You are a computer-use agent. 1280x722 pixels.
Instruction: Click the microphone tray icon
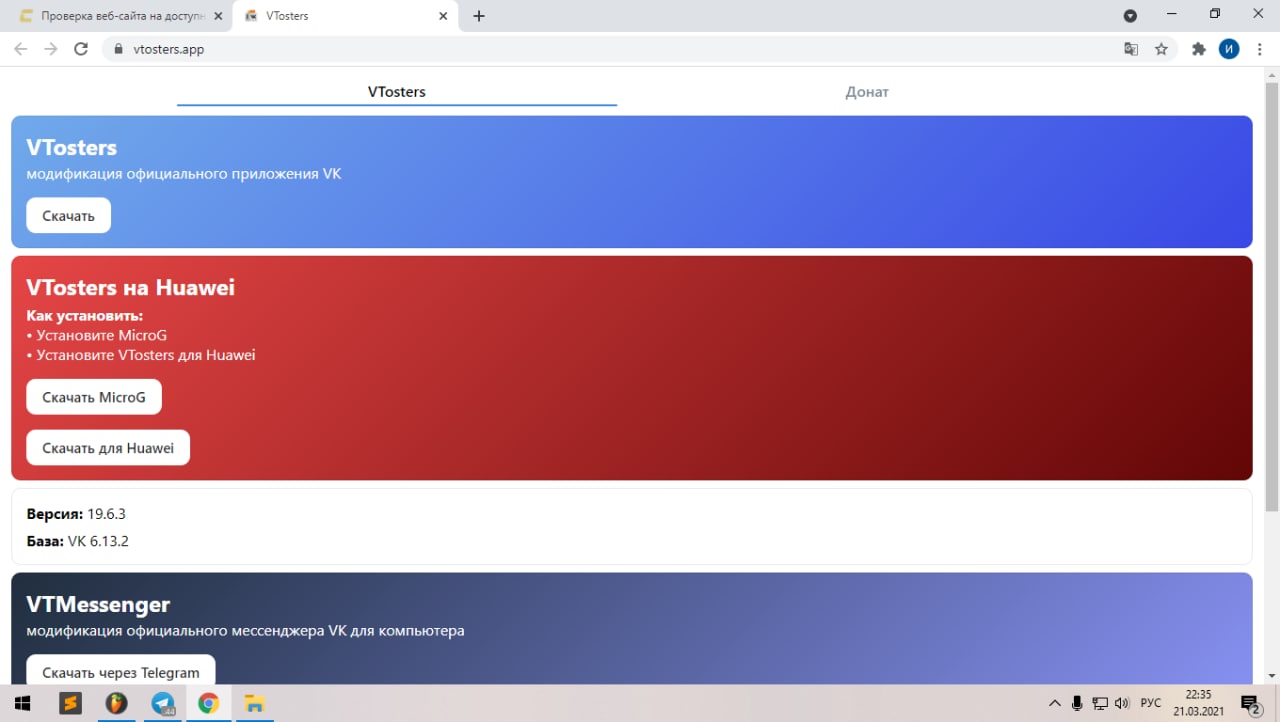coord(1077,703)
